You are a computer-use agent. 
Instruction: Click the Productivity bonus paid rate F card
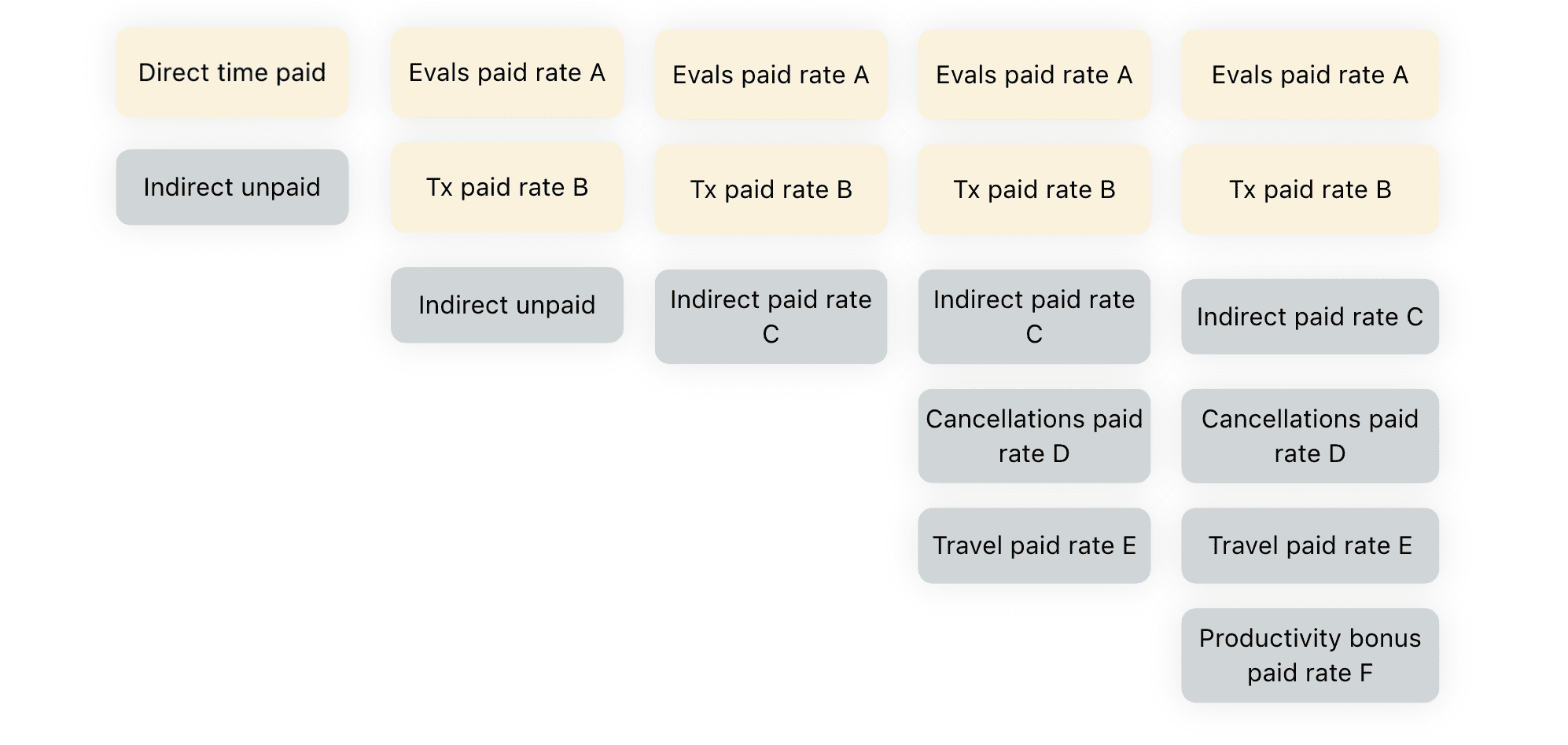(x=1310, y=655)
